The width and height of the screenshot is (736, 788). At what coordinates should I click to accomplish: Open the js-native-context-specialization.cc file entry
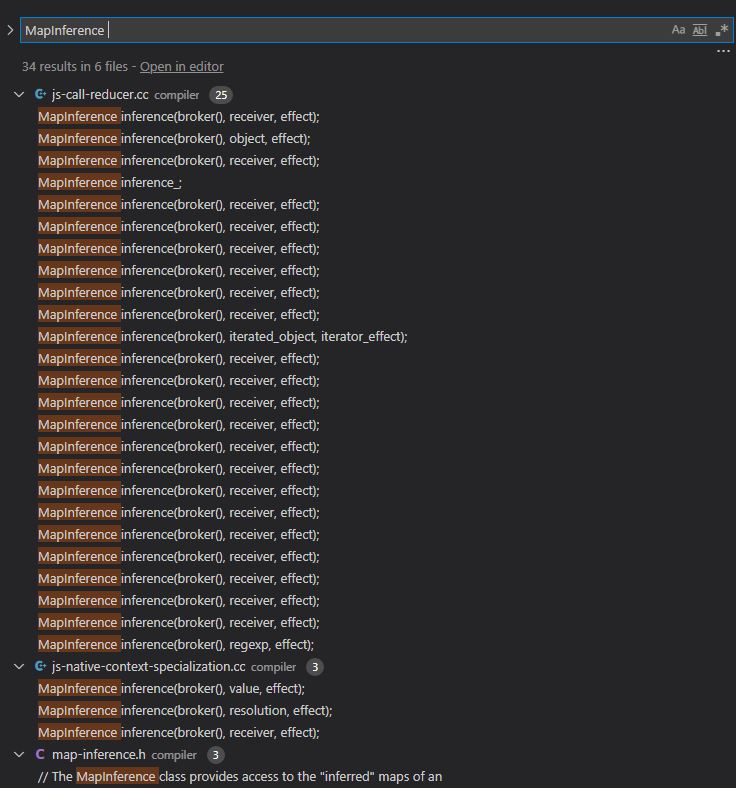(x=149, y=666)
